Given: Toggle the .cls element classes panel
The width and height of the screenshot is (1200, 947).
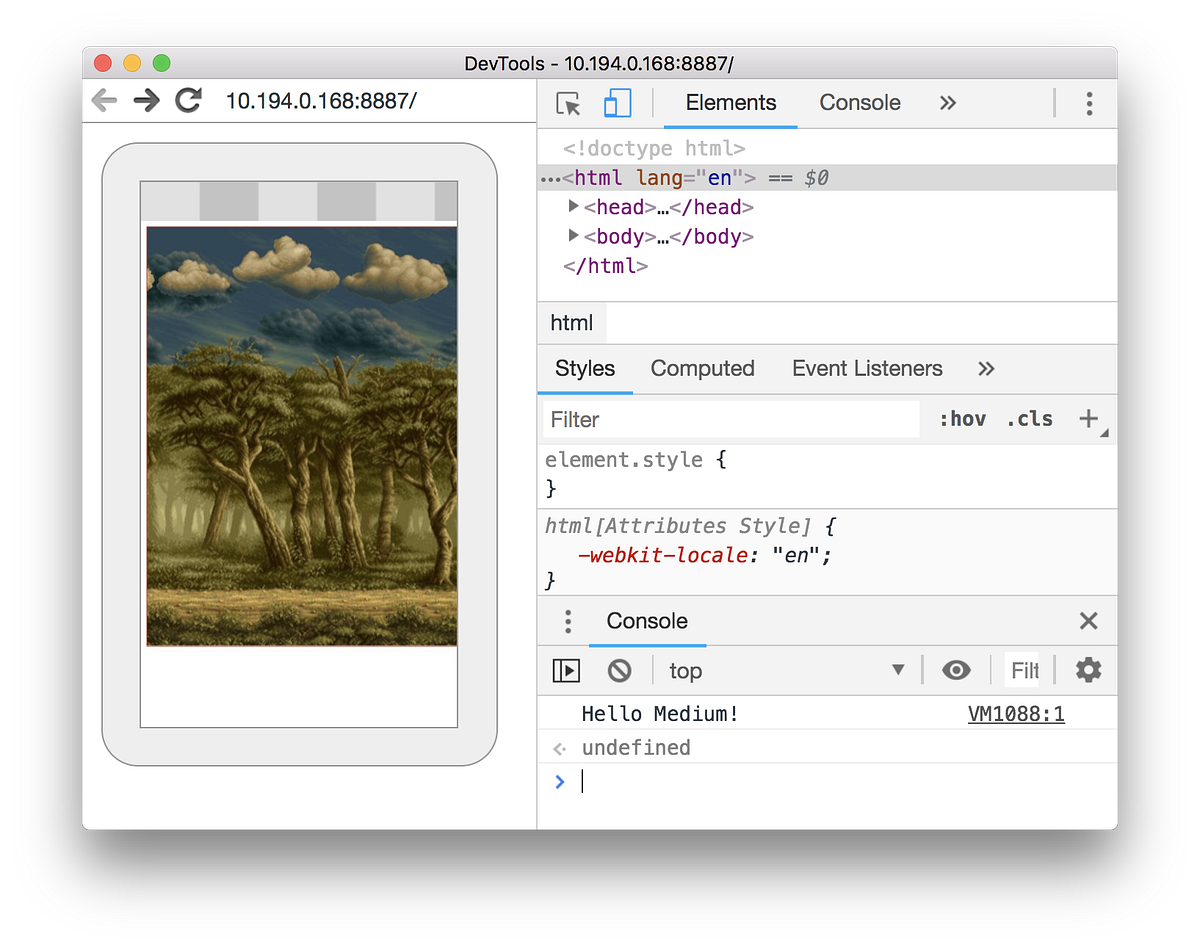Looking at the screenshot, I should click(1029, 418).
